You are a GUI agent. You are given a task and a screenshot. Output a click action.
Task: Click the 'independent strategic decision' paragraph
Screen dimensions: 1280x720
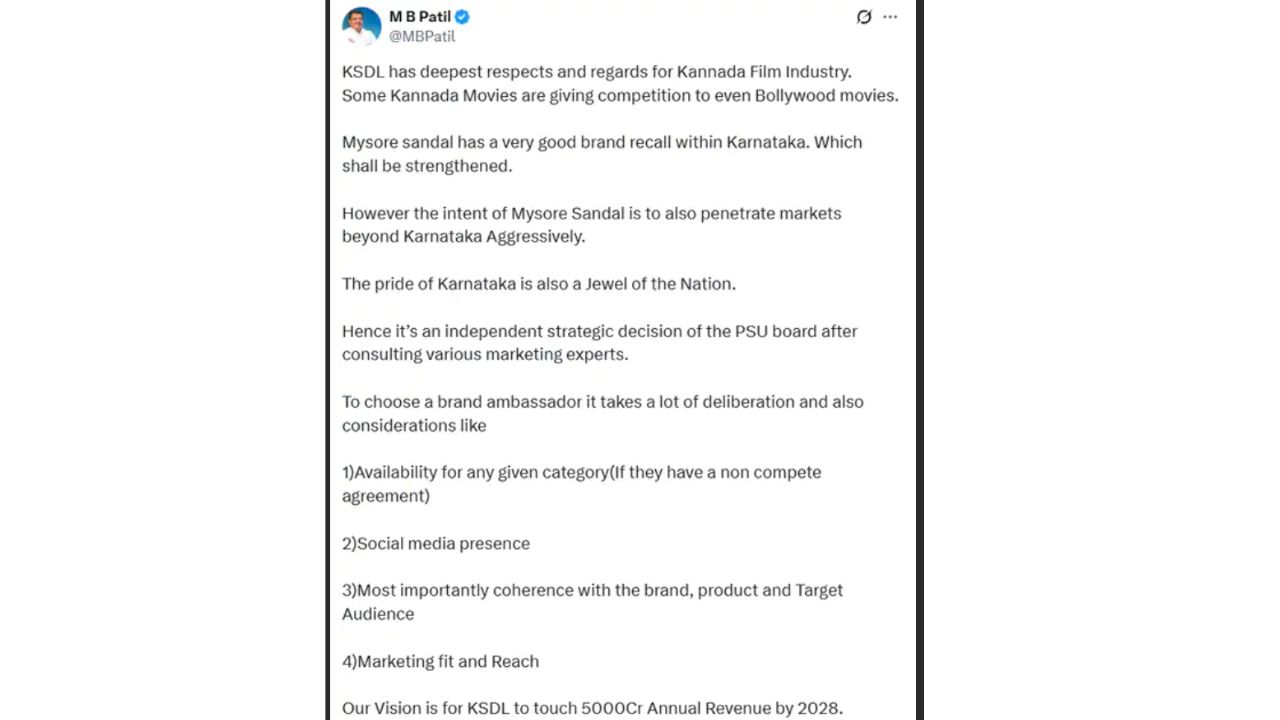(x=599, y=331)
